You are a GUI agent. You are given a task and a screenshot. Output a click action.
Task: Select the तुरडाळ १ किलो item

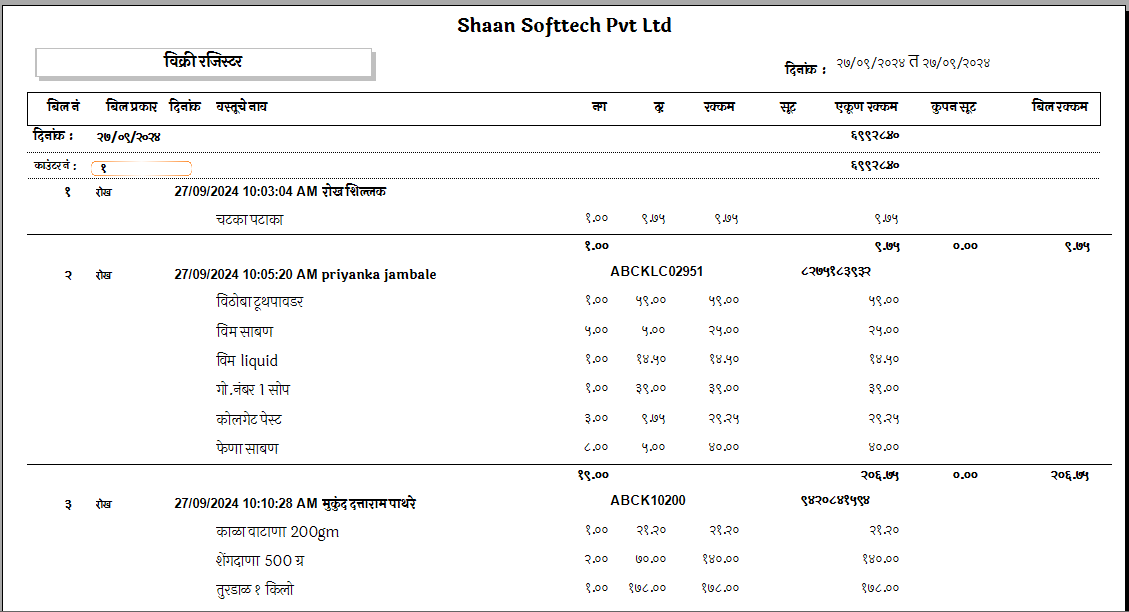coord(254,589)
